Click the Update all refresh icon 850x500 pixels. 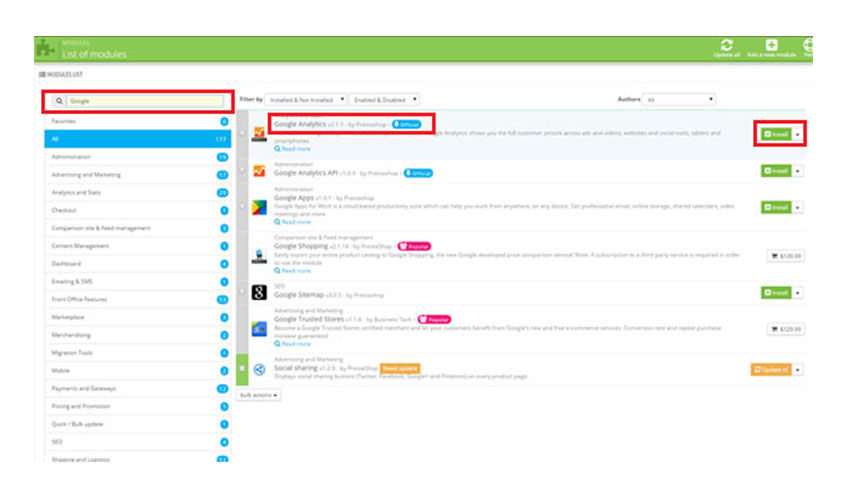pos(726,44)
